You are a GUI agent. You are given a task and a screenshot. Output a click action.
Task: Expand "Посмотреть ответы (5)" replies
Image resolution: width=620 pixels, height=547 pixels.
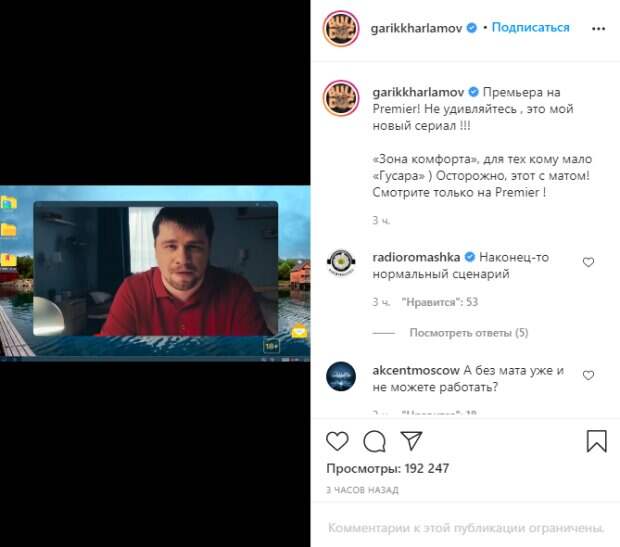(469, 333)
